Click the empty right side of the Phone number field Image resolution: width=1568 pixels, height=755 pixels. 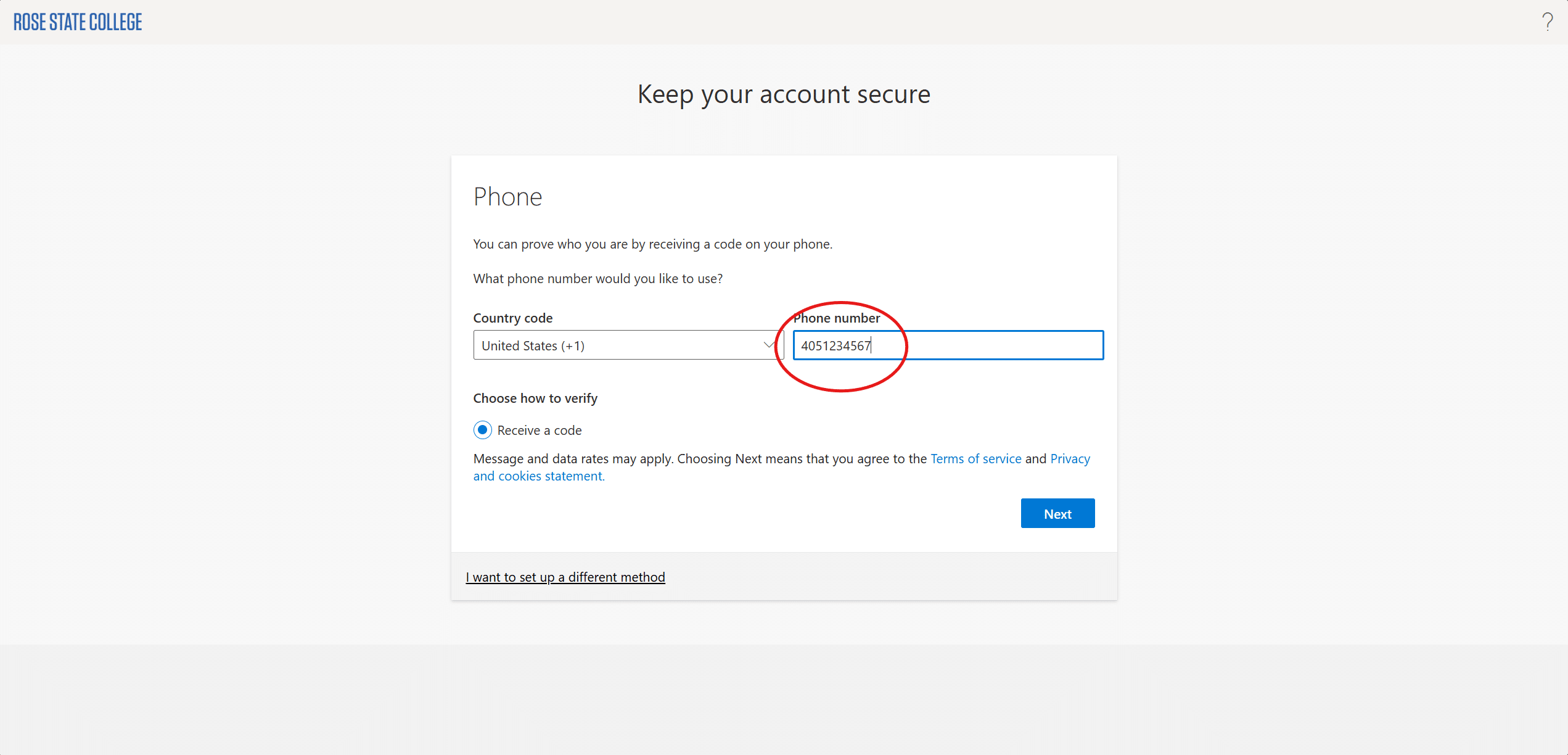coord(1011,345)
